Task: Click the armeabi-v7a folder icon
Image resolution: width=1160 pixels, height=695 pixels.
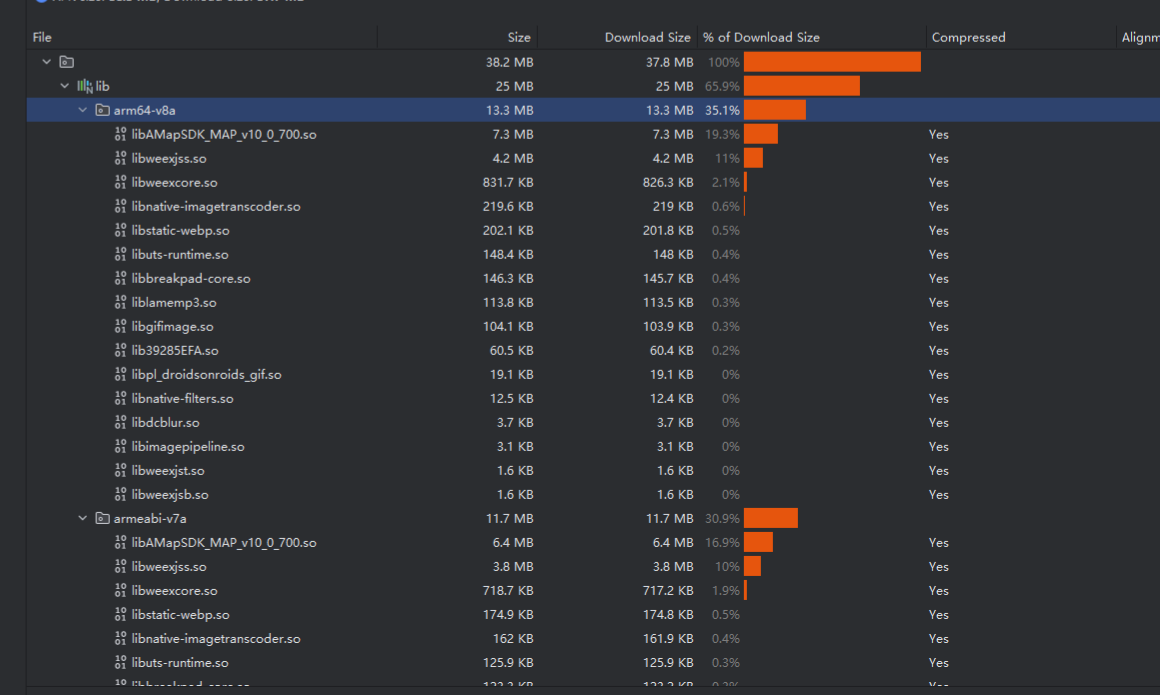Action: pos(102,518)
